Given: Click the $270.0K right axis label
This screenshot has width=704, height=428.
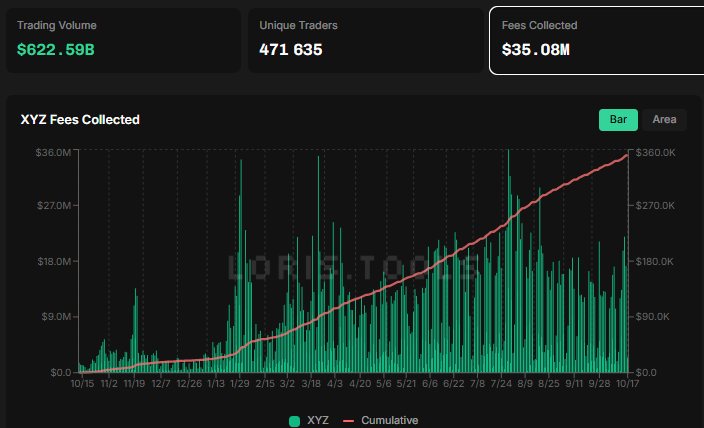Looking at the screenshot, I should point(655,206).
